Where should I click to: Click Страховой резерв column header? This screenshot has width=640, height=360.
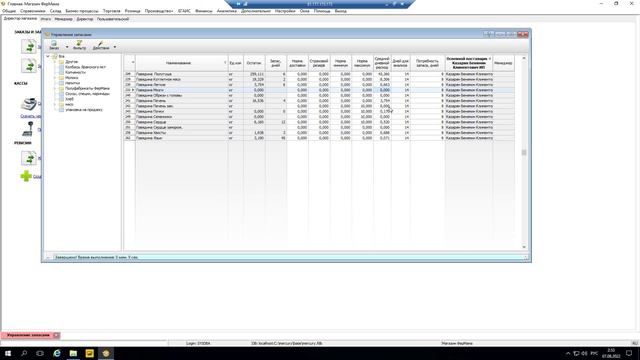(319, 63)
